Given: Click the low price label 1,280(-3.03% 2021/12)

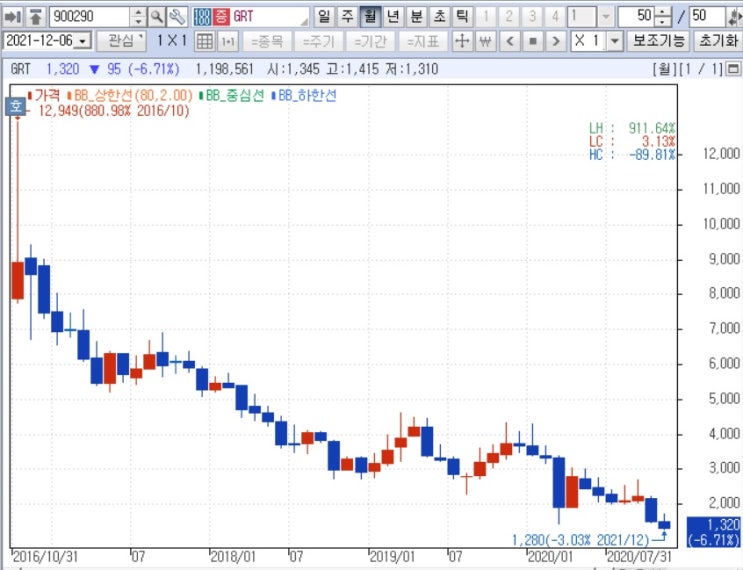Looking at the screenshot, I should click(581, 540).
